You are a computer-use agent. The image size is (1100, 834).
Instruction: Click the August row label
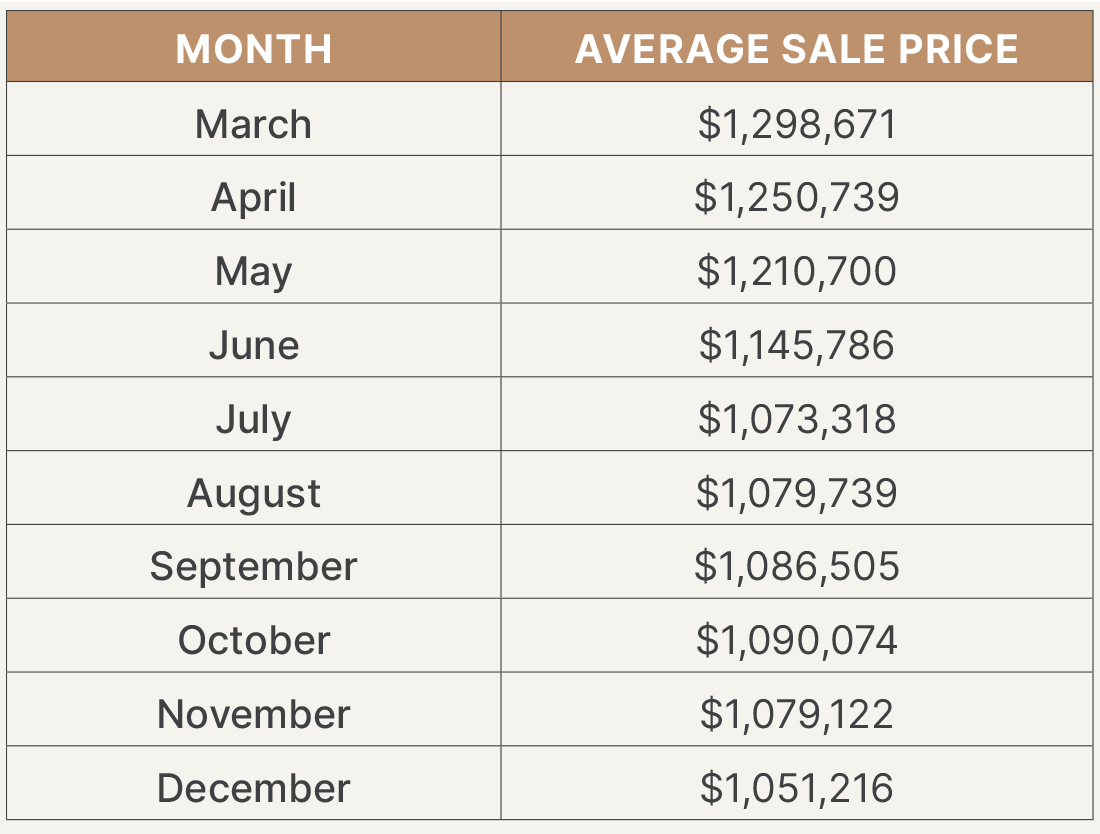[254, 493]
